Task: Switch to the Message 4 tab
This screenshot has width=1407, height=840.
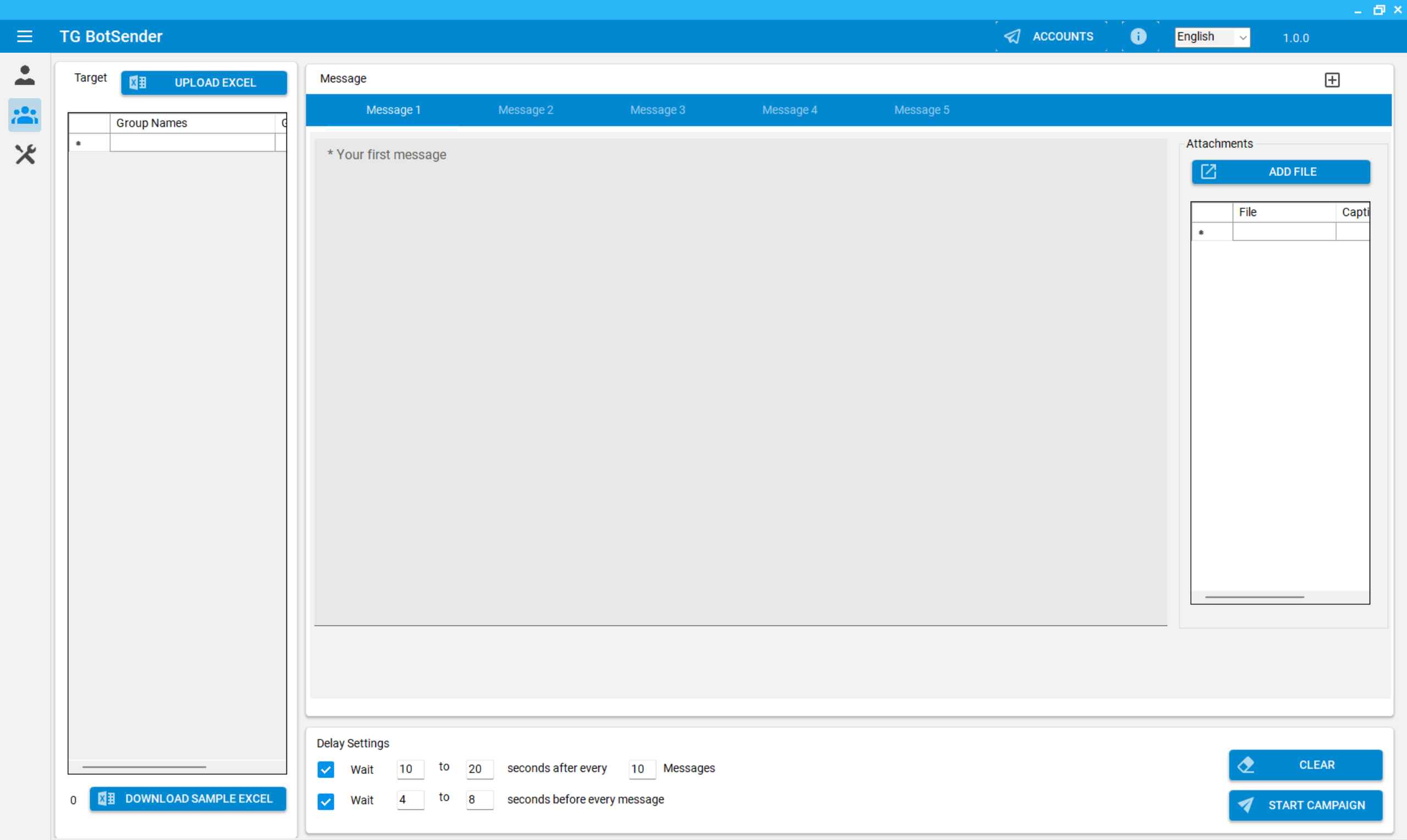Action: (790, 110)
